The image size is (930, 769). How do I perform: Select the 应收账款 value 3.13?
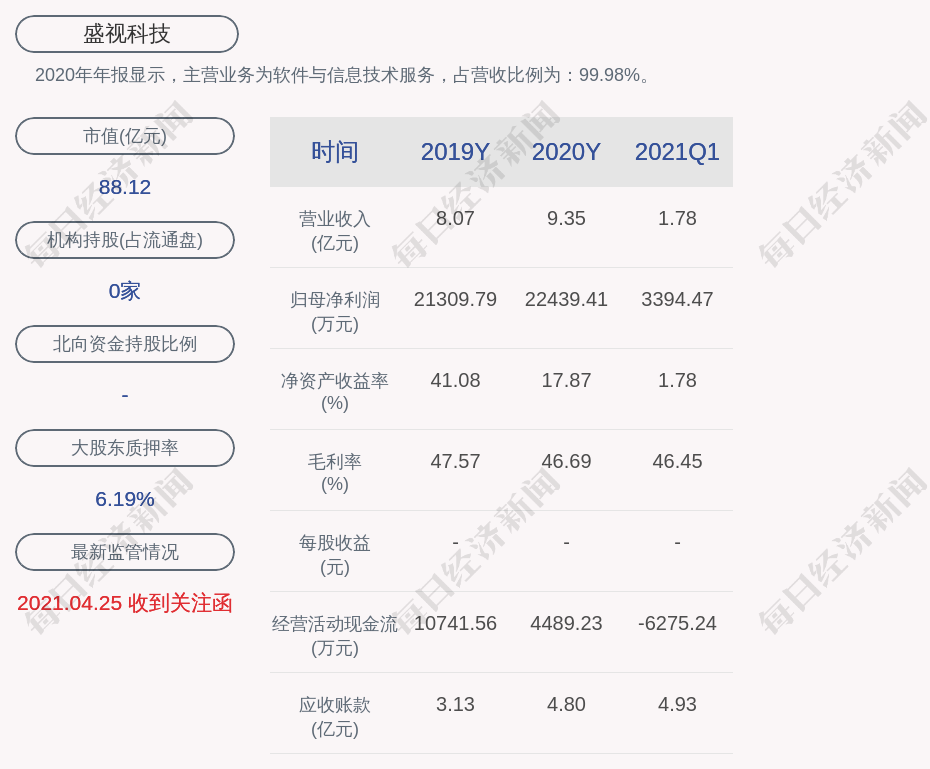coord(456,704)
